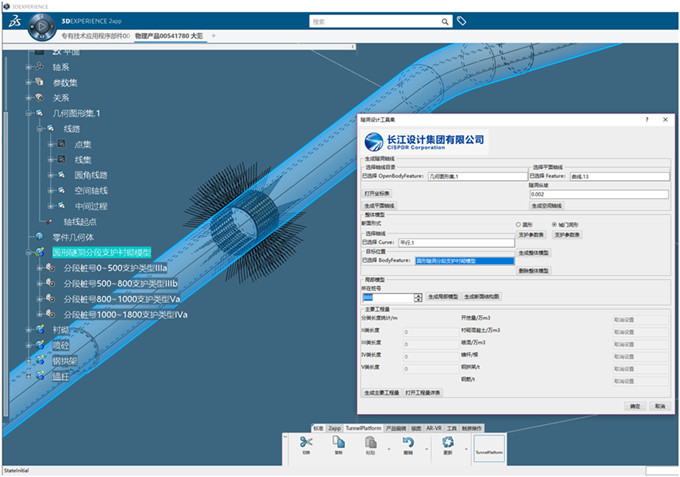The image size is (680, 477).
Task: Click the 打开坐标表 button
Action: [382, 193]
